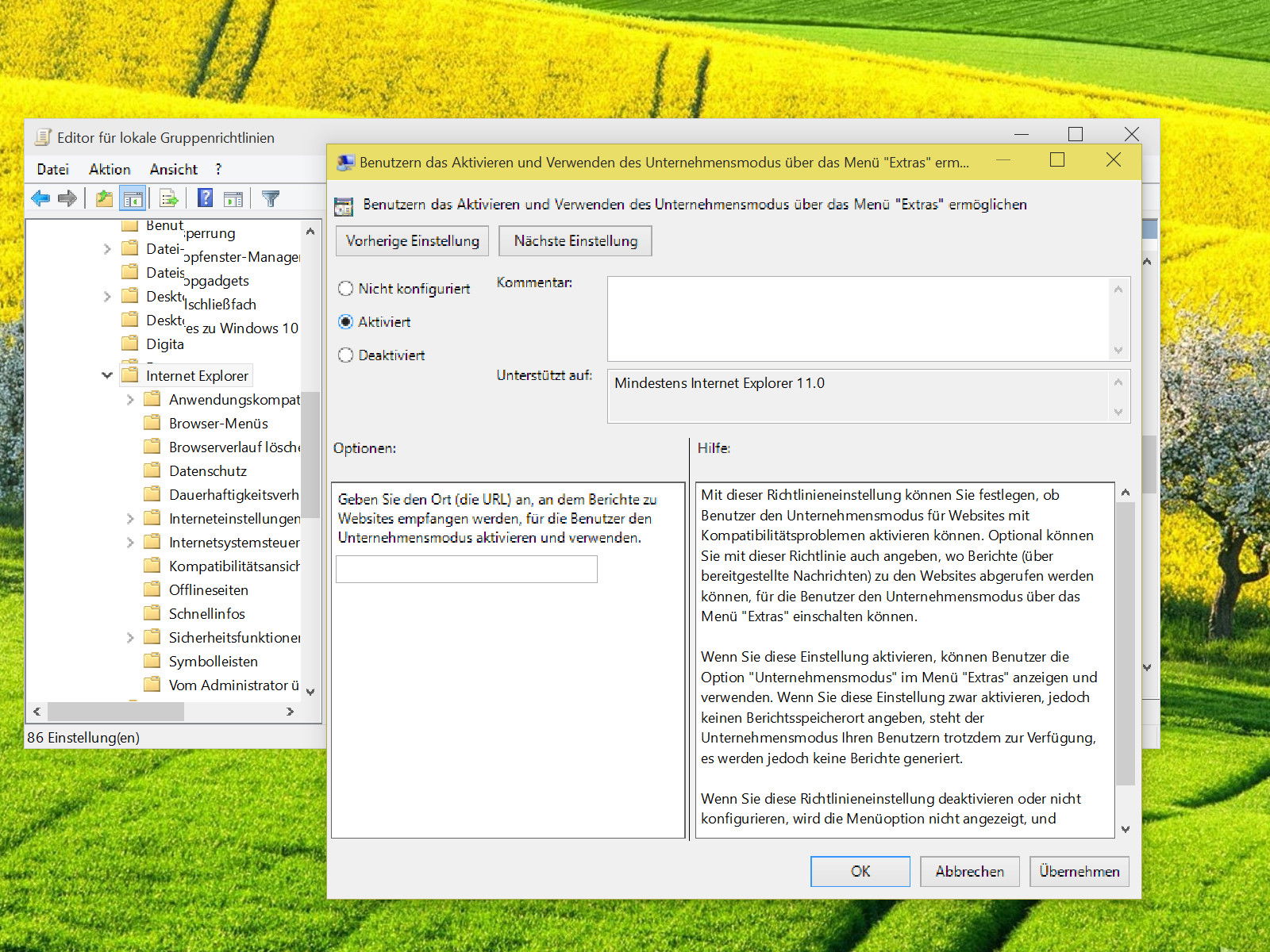Viewport: 1270px width, 952px height.
Task: Select the Internet Explorer tree item
Action: pos(197,375)
